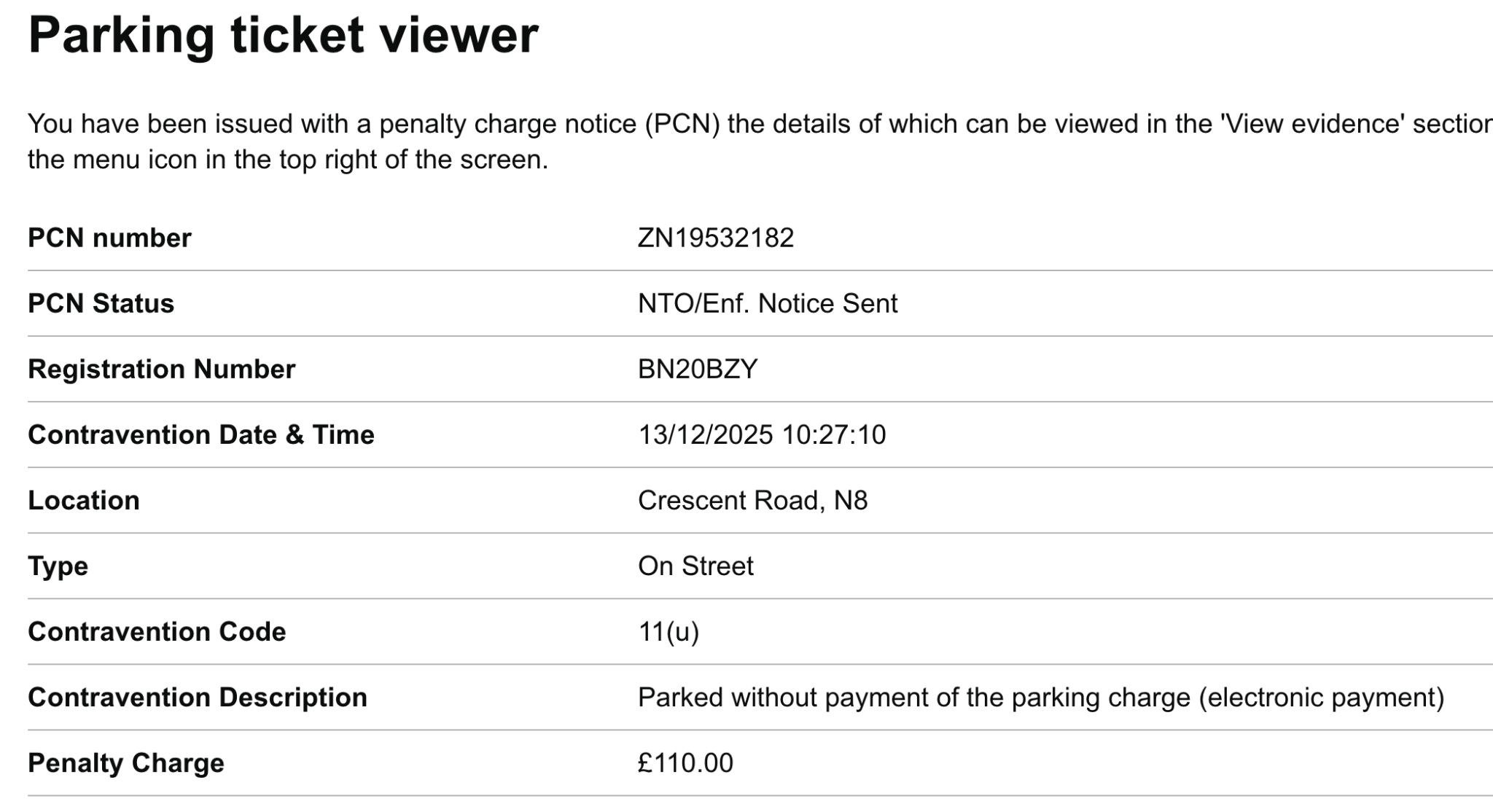Screen dimensions: 1493x812
Task: Click the Contravention Description label
Action: [x=197, y=698]
